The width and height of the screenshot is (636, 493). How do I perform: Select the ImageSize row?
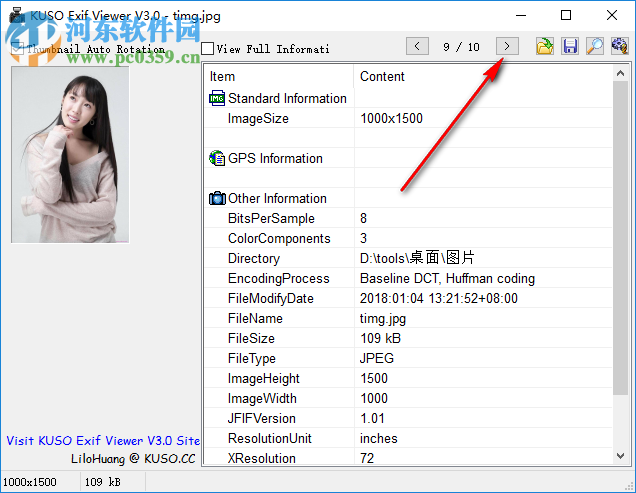pos(408,118)
